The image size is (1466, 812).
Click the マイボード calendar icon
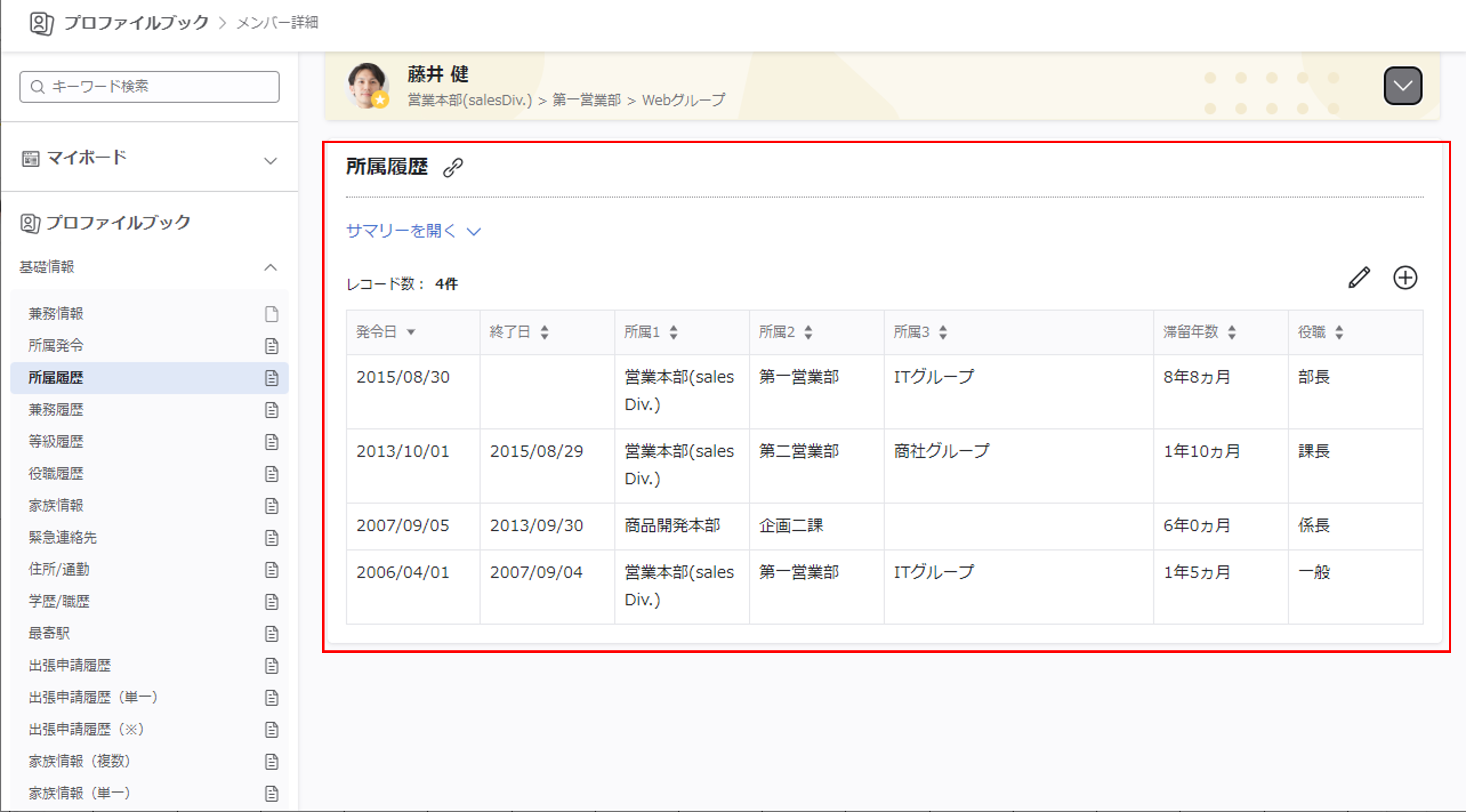tap(30, 159)
